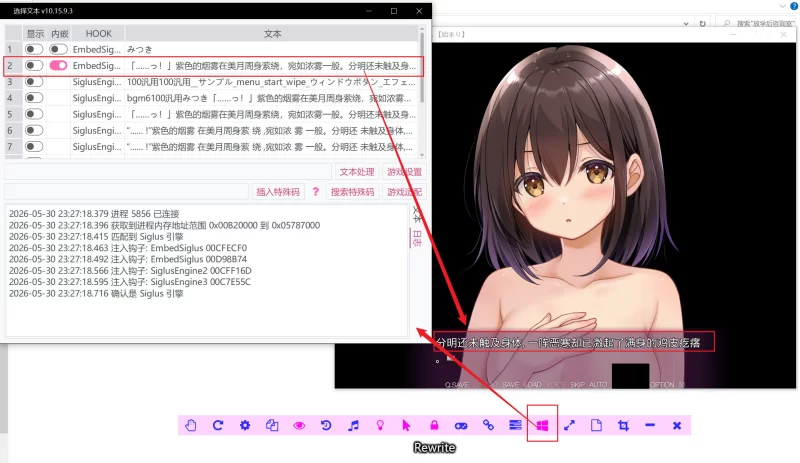Toggle the pink padlock lock icon
The width and height of the screenshot is (800, 463).
(x=434, y=425)
